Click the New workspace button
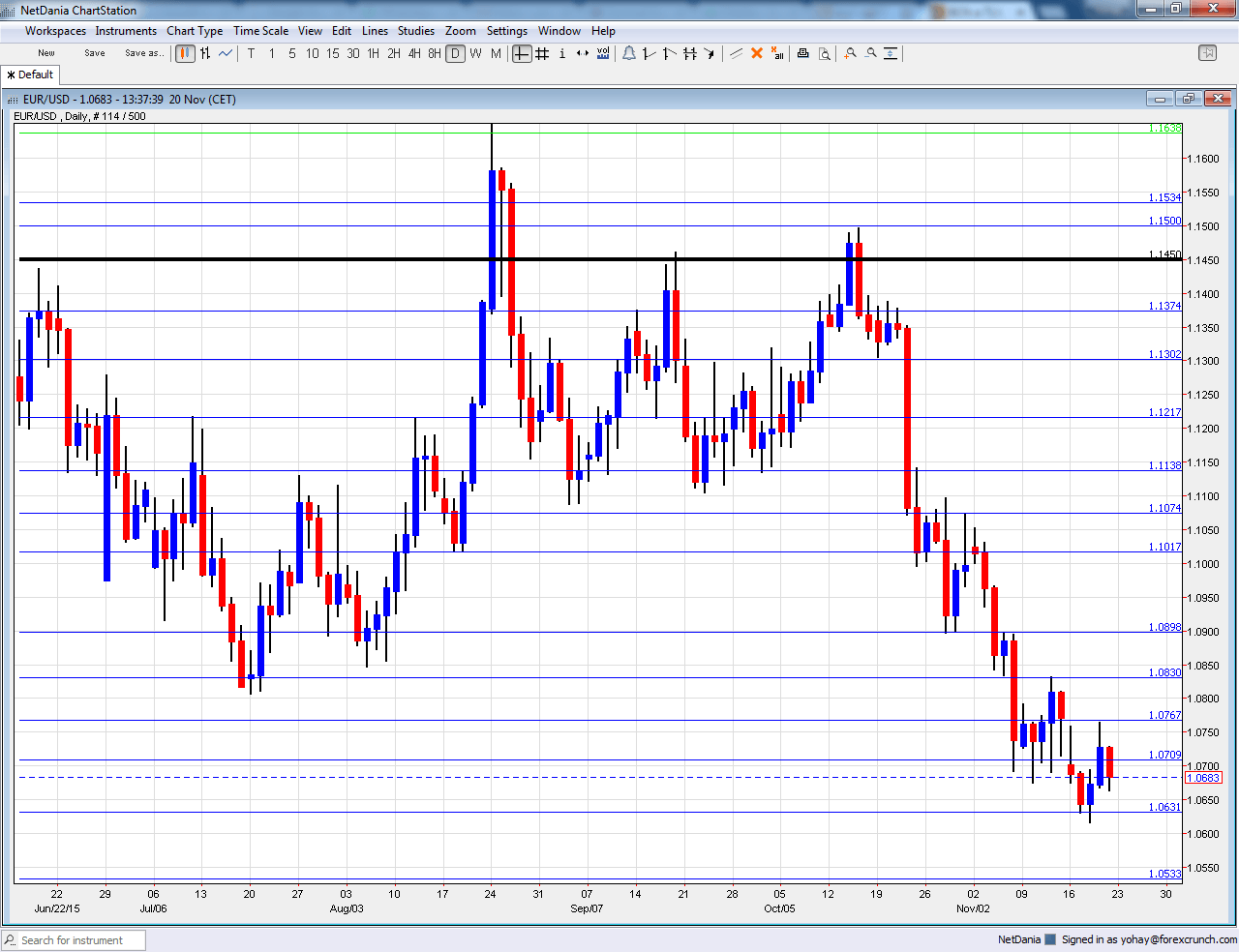This screenshot has width=1239, height=952. point(45,53)
